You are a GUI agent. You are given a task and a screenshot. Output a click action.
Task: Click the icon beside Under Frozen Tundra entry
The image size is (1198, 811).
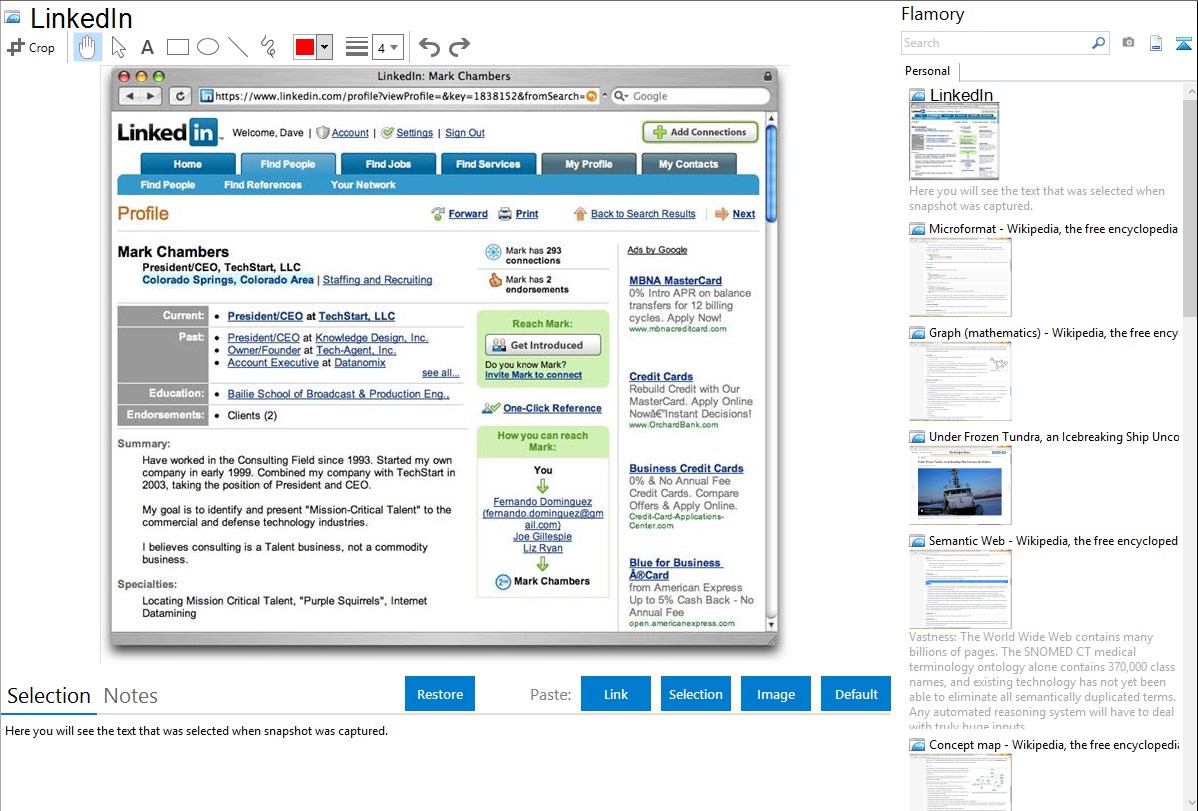(x=917, y=436)
